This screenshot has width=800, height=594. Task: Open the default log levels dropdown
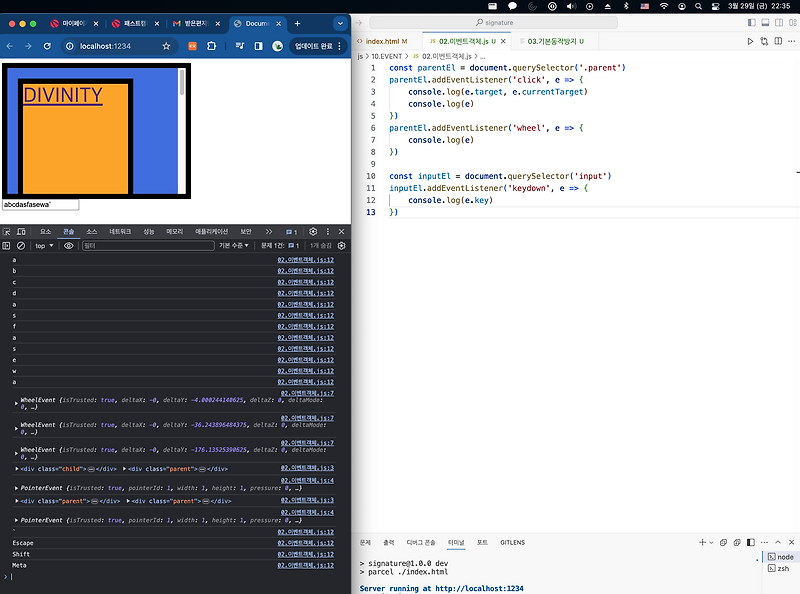234,245
